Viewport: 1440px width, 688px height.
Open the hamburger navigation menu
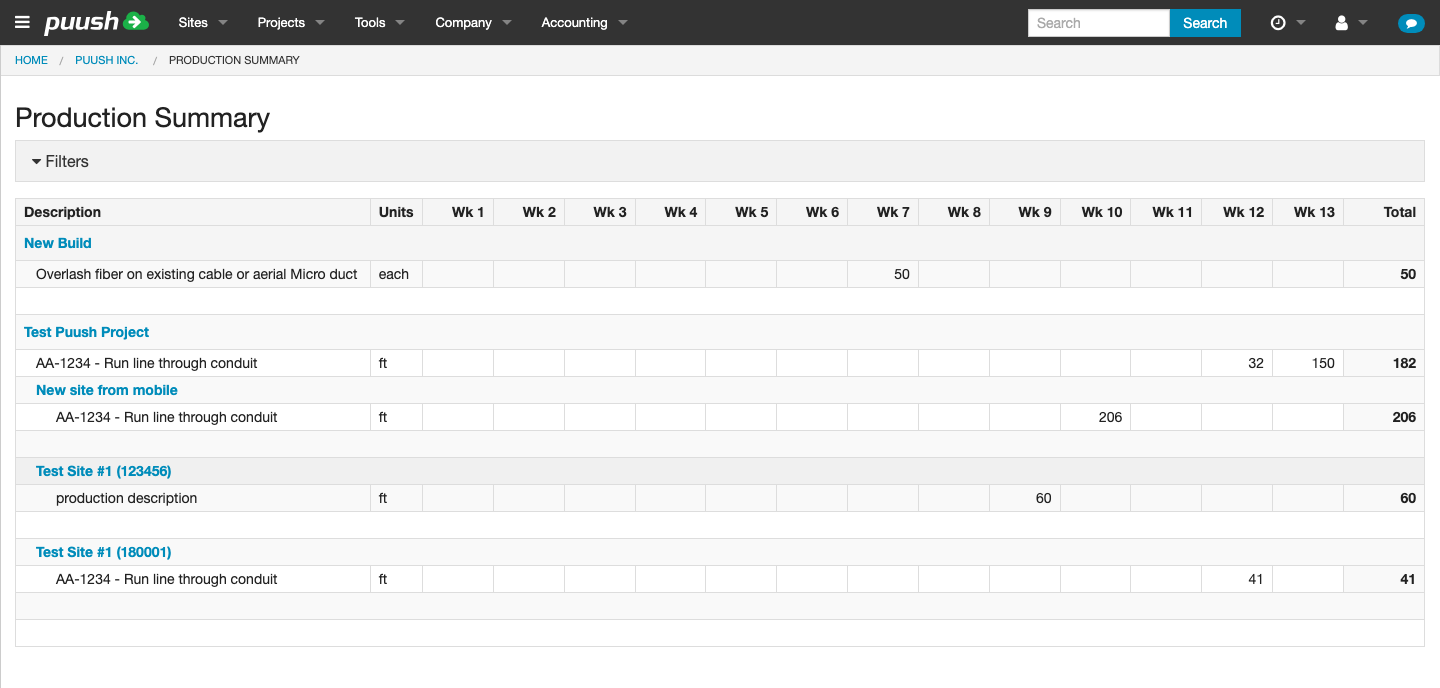point(22,22)
